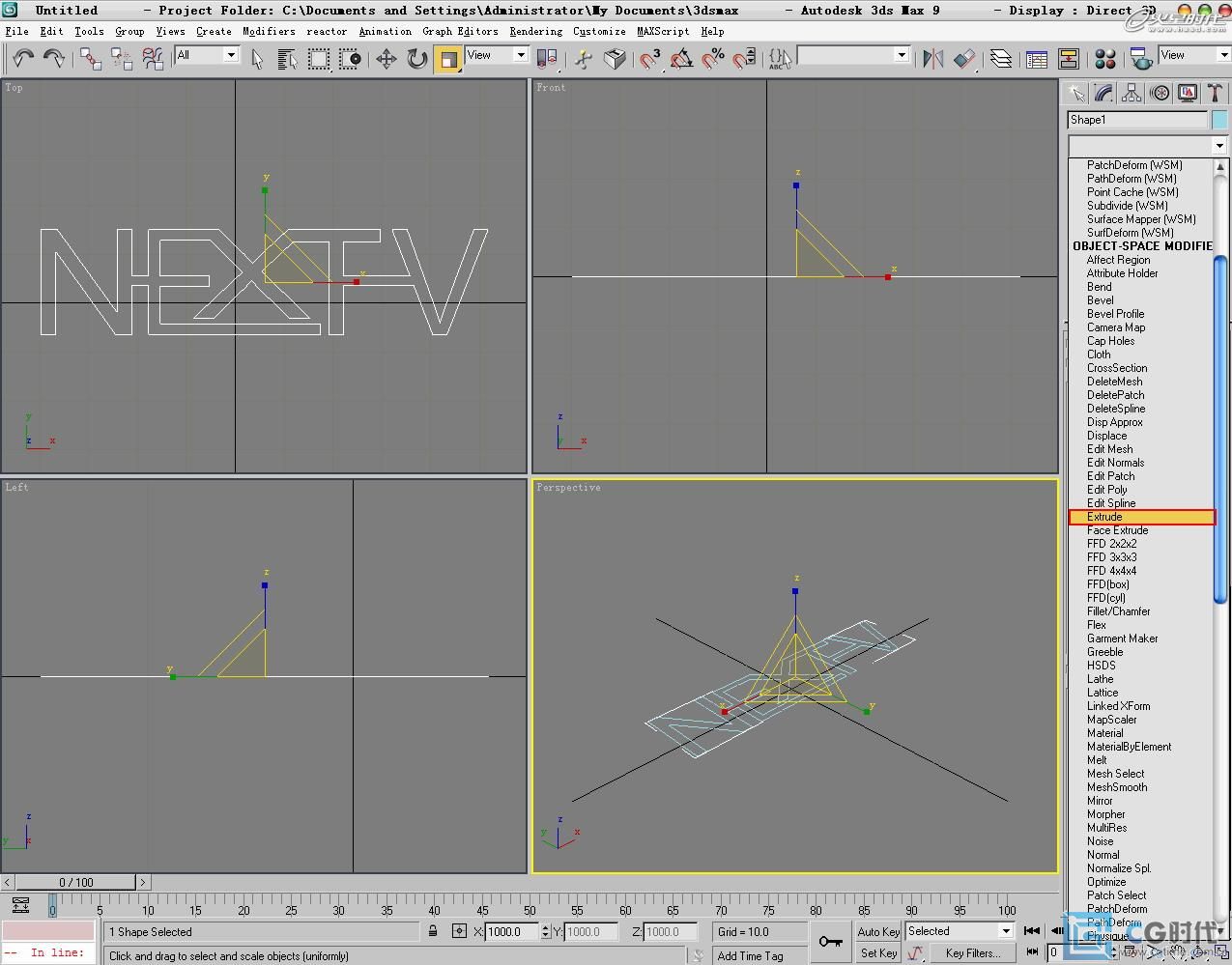The height and width of the screenshot is (965, 1232).
Task: Click the X scale value field
Action: coord(511,932)
